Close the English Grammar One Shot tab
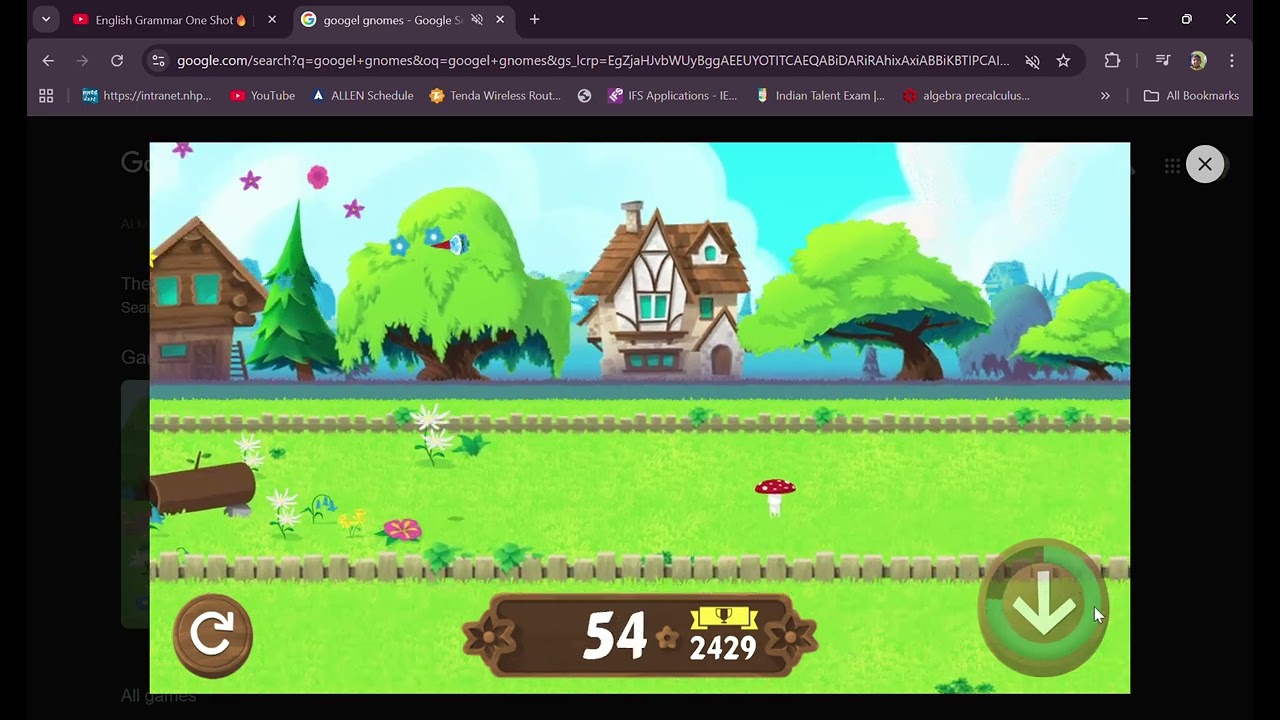Image resolution: width=1280 pixels, height=720 pixels. coord(272,20)
